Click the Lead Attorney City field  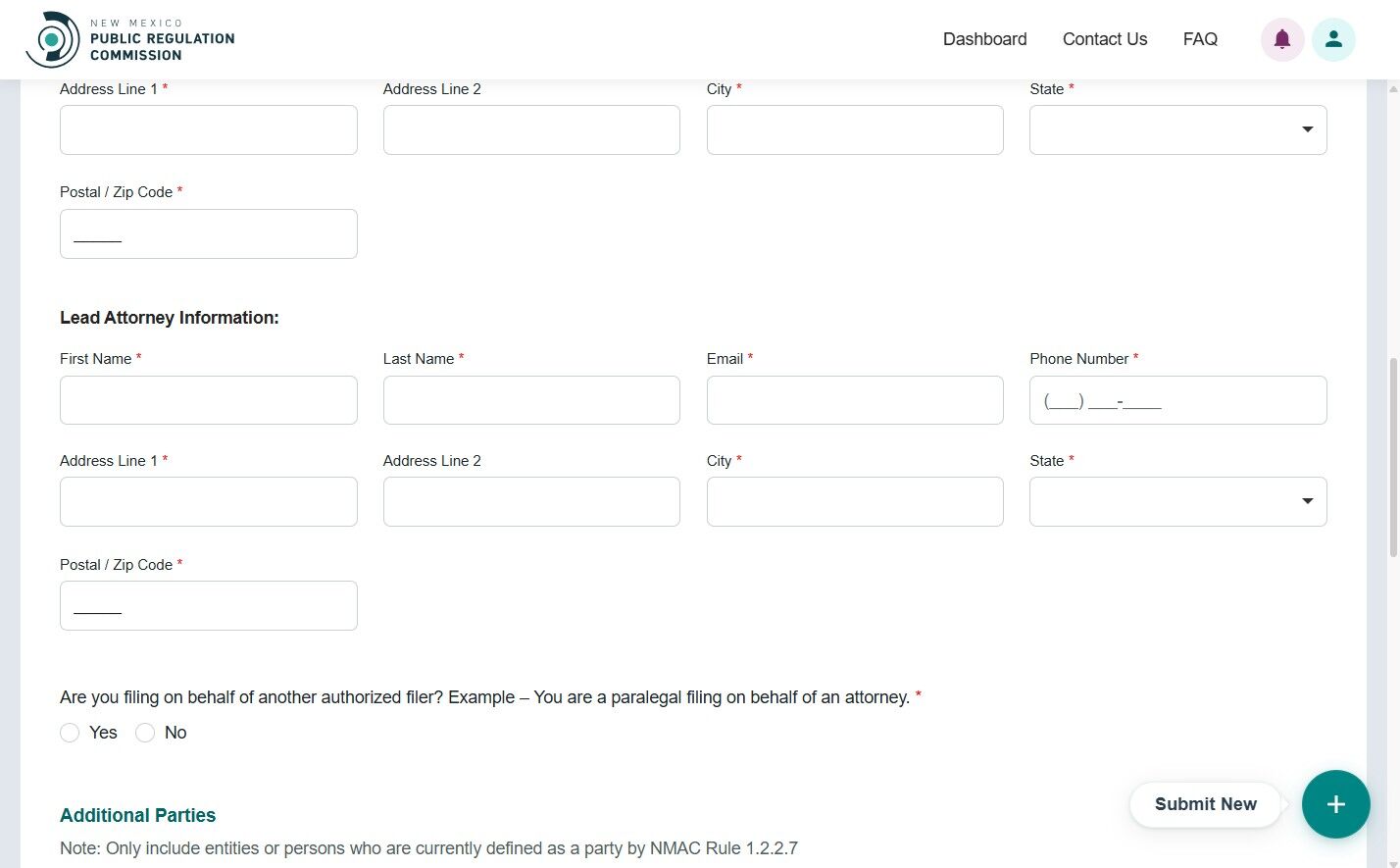854,501
